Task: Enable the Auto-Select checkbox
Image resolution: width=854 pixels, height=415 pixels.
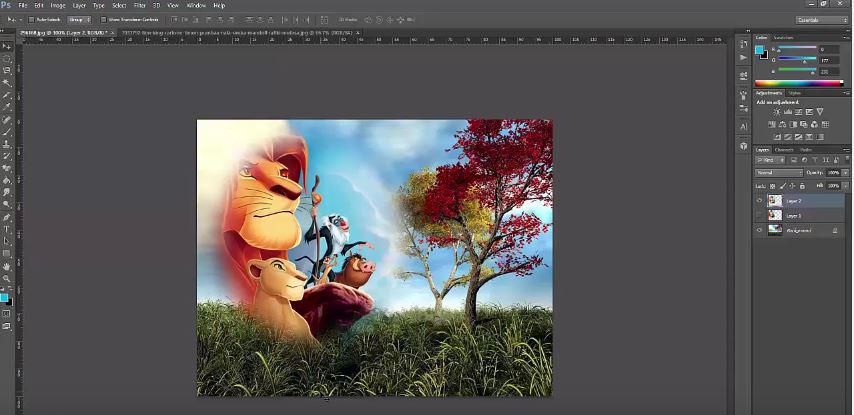Action: pos(31,20)
